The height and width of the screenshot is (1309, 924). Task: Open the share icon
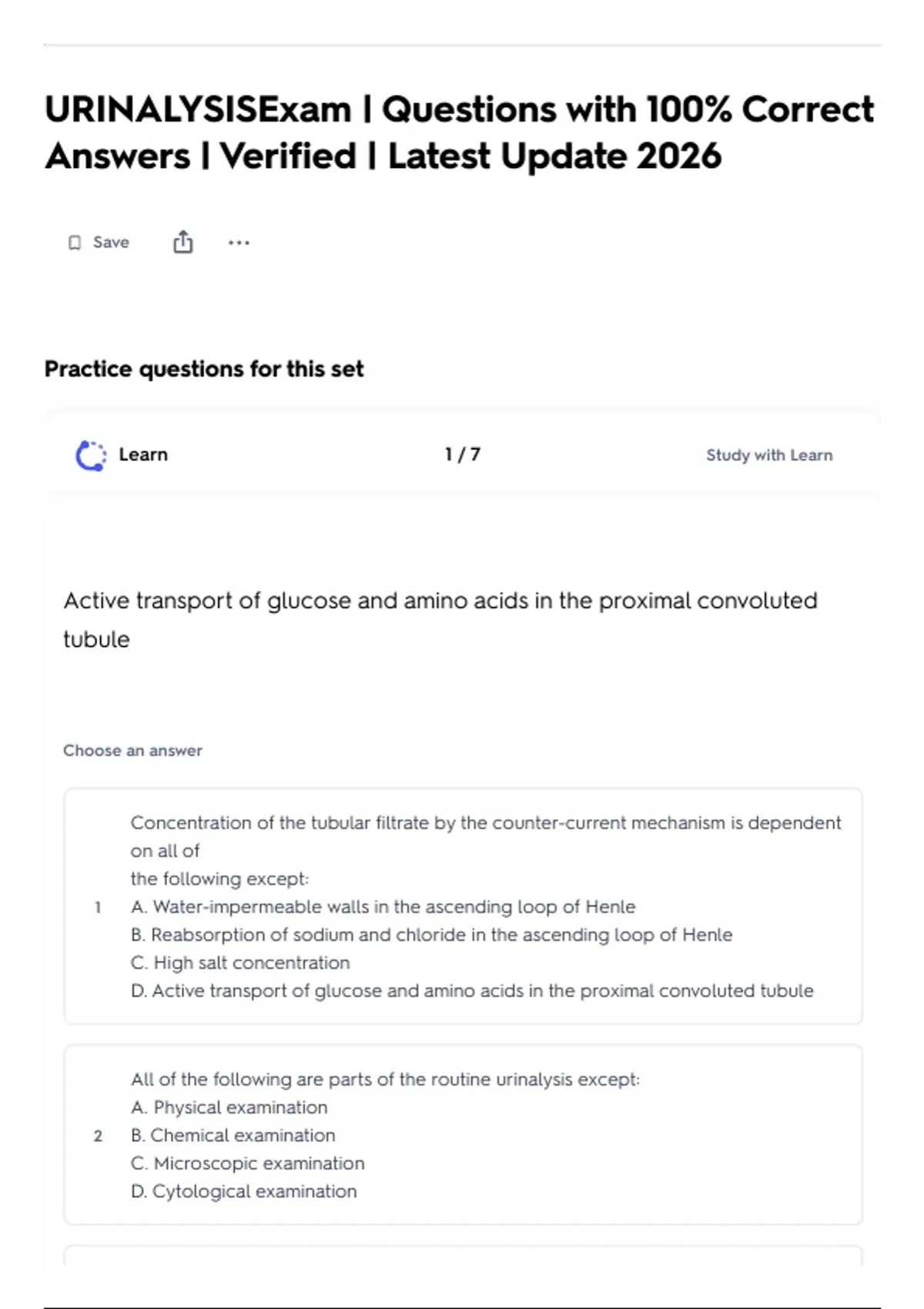click(182, 242)
